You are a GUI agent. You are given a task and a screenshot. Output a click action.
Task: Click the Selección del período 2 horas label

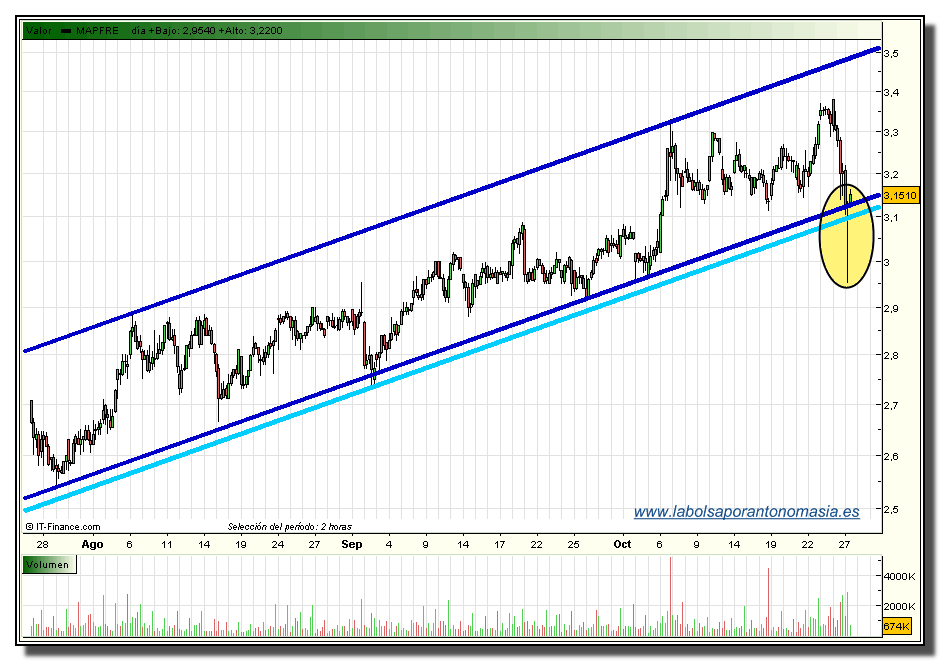(289, 527)
